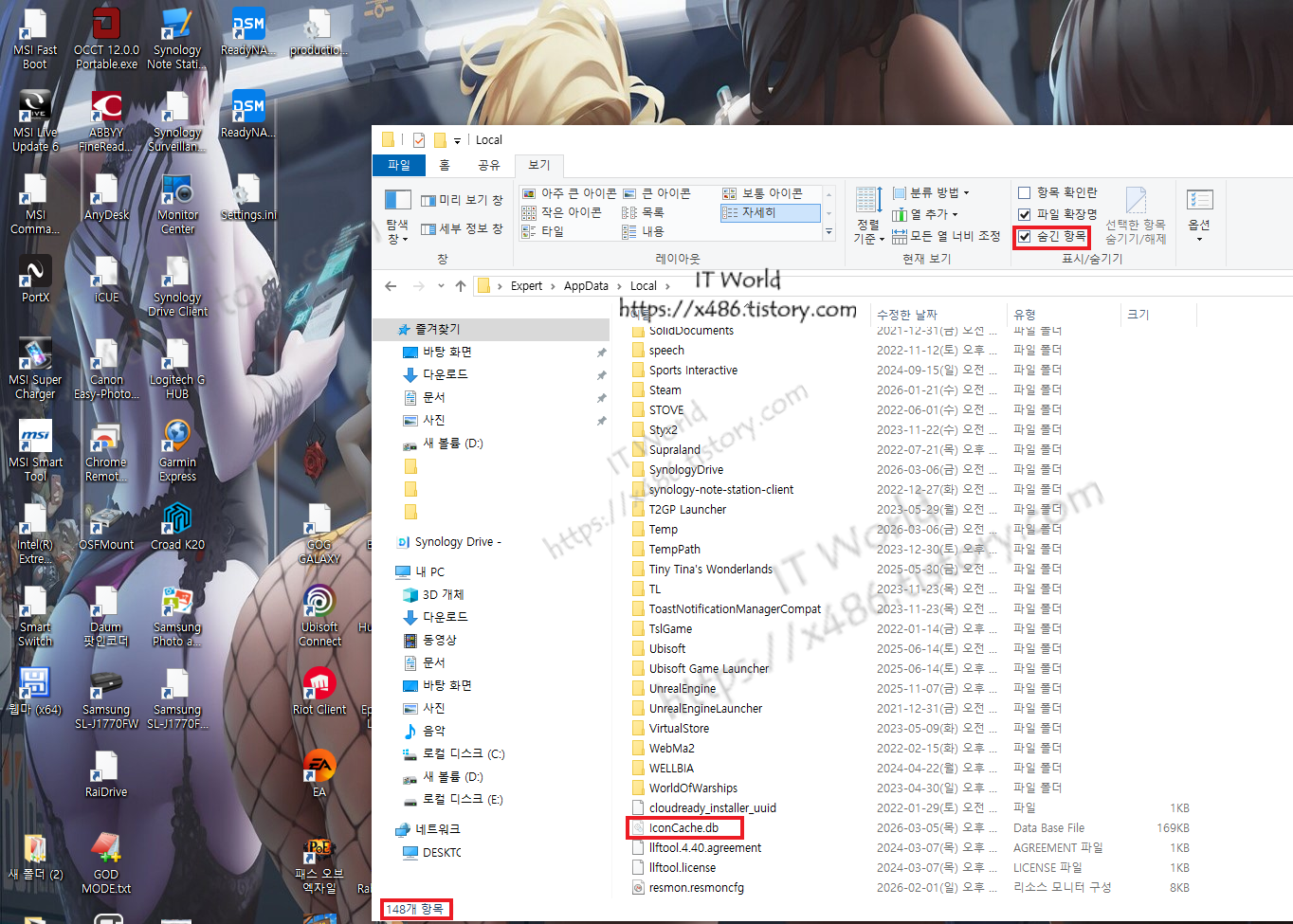
Task: Select the Steam folder row
Action: (x=665, y=390)
